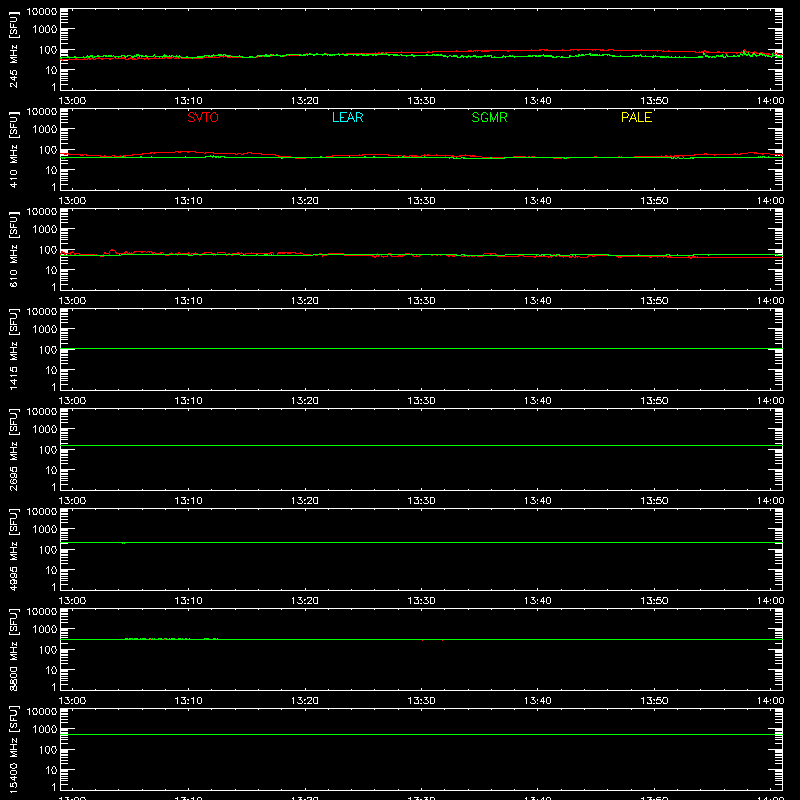Select the 4995 MHz [SFU] axis title
This screenshot has width=800, height=800.
tap(14, 549)
